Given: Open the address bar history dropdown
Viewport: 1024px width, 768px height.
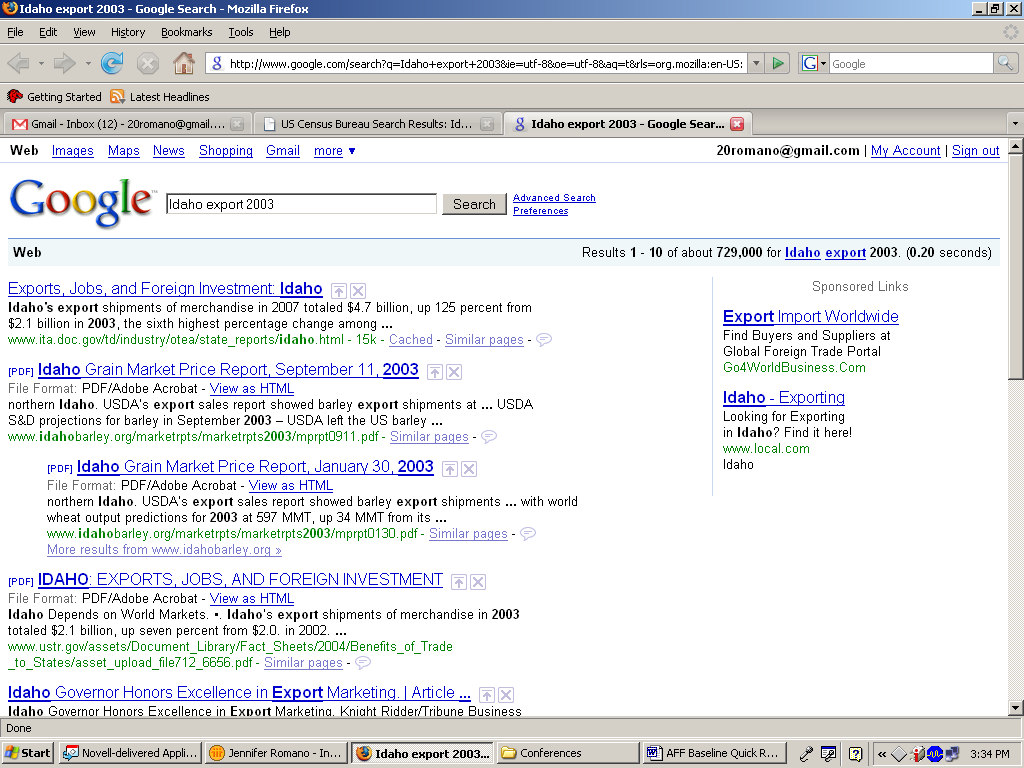Looking at the screenshot, I should 756,63.
